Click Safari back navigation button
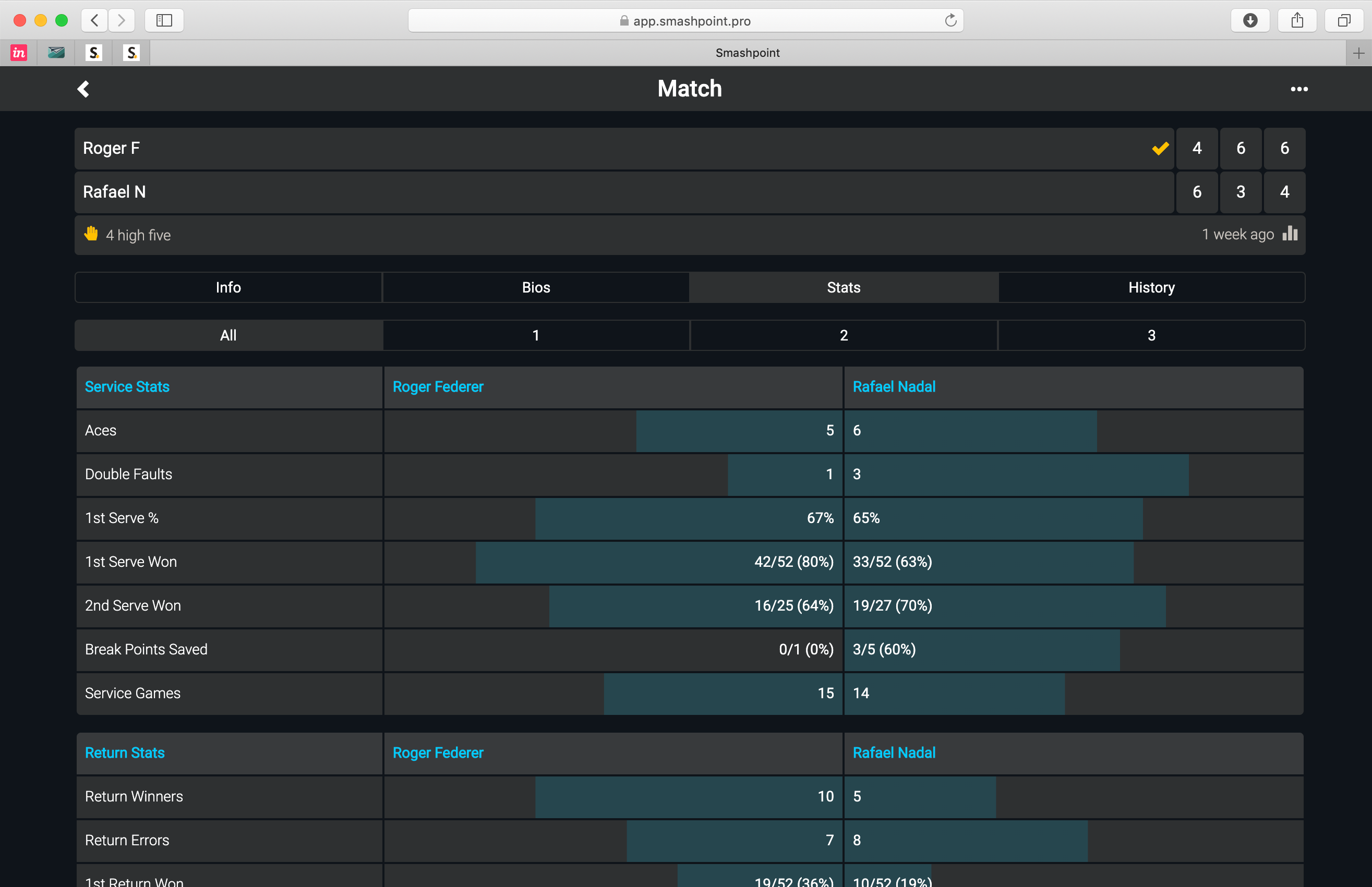 (x=94, y=21)
